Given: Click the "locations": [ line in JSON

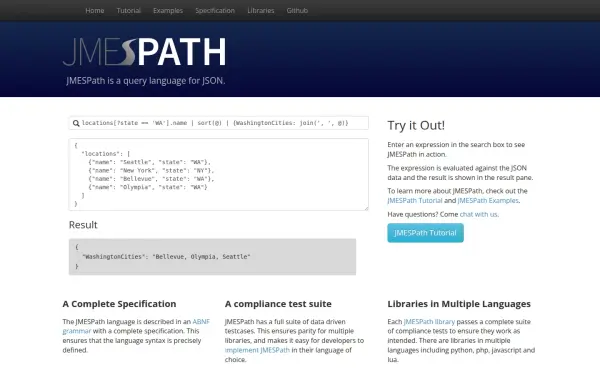Looking at the screenshot, I should (106, 154).
